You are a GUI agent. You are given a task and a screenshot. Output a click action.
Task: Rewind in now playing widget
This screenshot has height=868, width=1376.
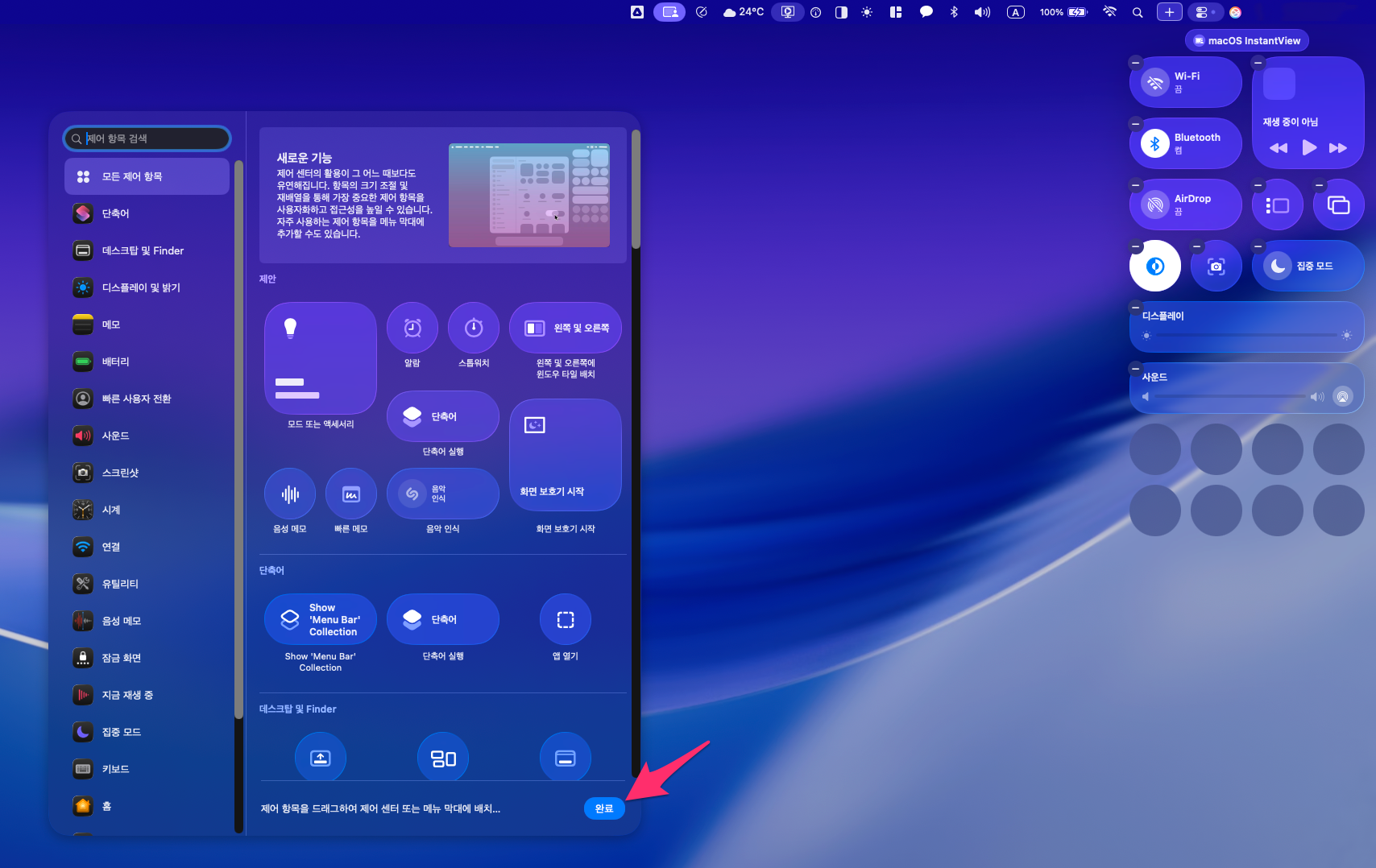click(x=1279, y=147)
